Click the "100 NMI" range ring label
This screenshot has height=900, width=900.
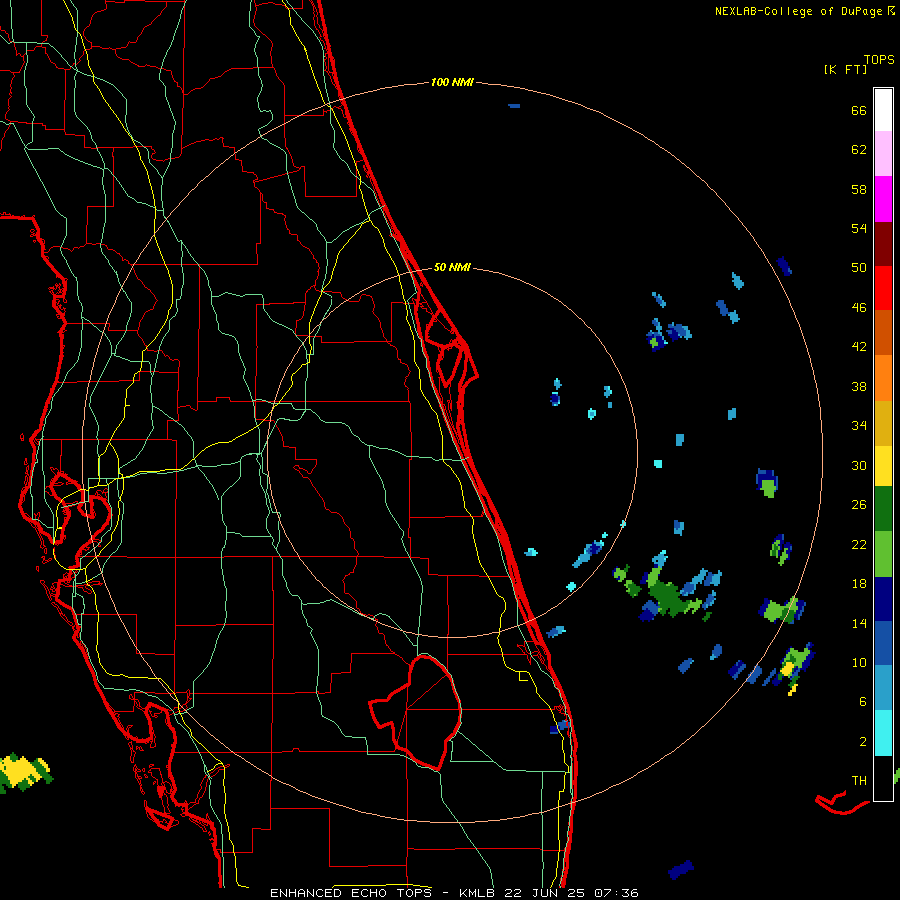coord(452,83)
